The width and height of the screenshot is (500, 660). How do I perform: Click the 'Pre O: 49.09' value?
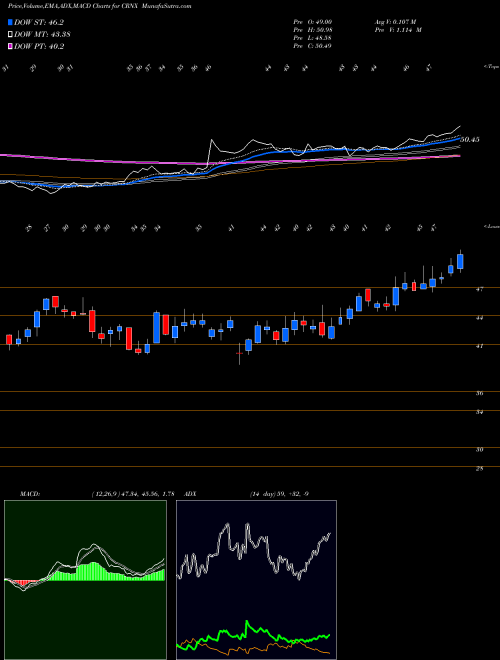(313, 21)
